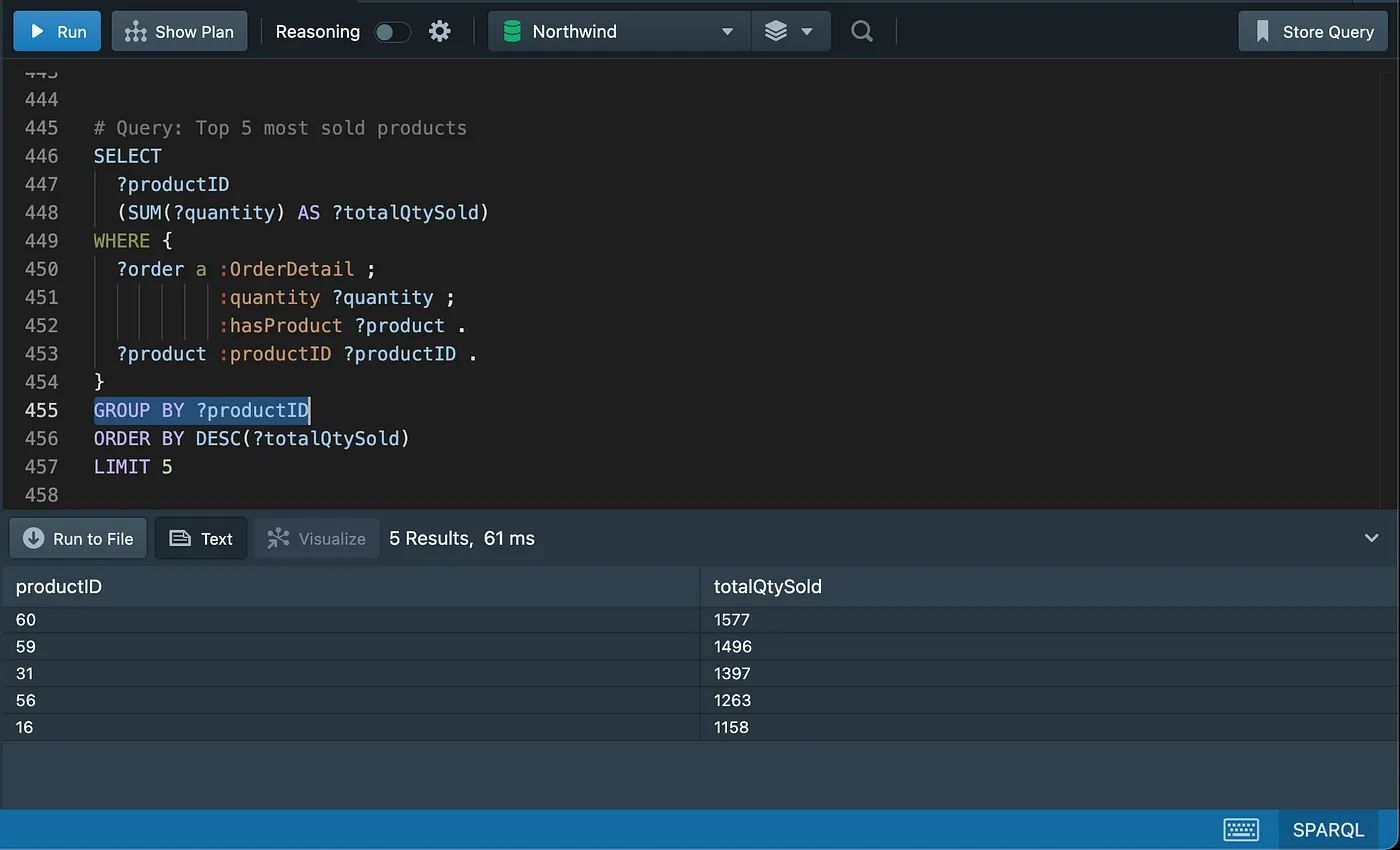Viewport: 1400px width, 850px height.
Task: Click the SELECT keyword on line 446
Action: coord(127,156)
